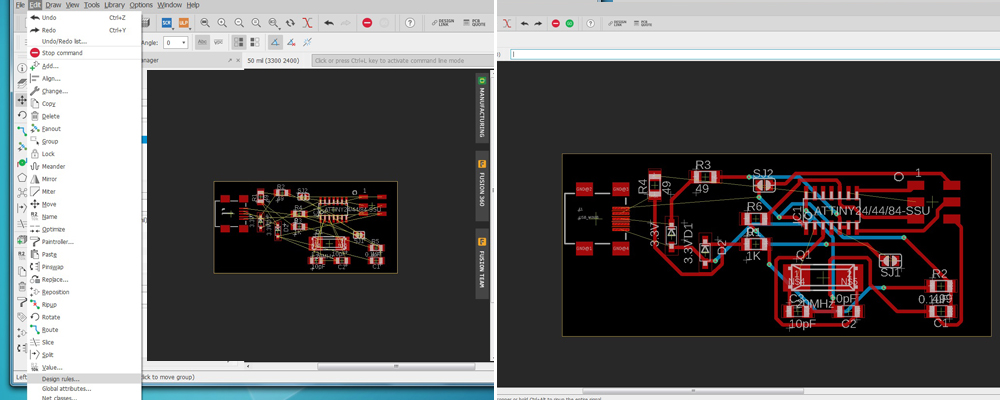The image size is (1000, 400).
Task: Click the ULP program icon
Action: coord(183,23)
